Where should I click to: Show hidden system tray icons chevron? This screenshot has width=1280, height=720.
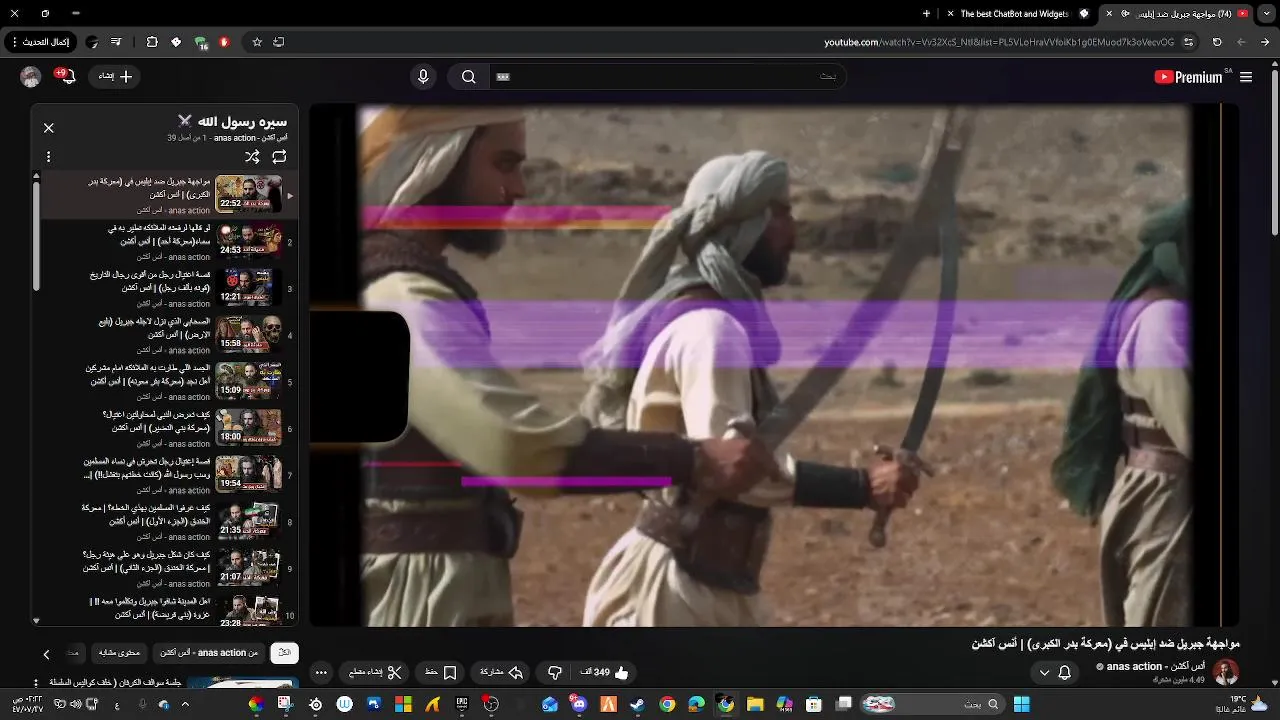point(185,704)
